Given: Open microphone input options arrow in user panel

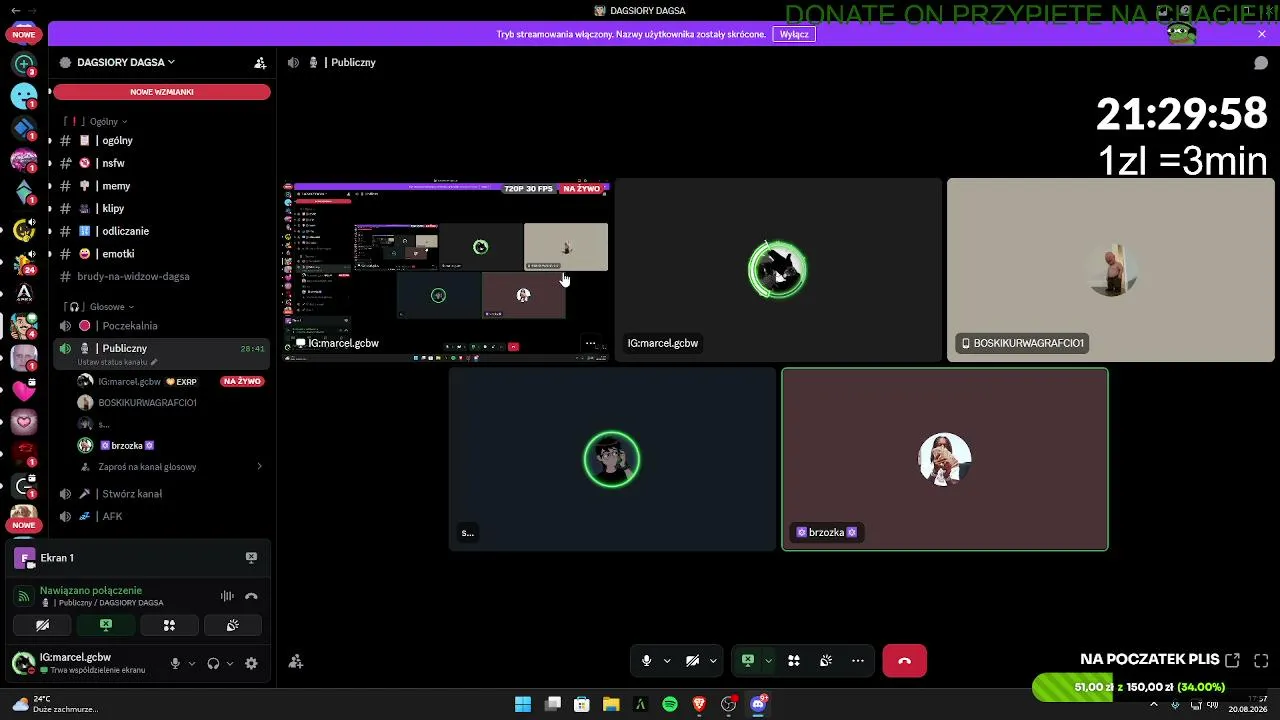Looking at the screenshot, I should [191, 663].
